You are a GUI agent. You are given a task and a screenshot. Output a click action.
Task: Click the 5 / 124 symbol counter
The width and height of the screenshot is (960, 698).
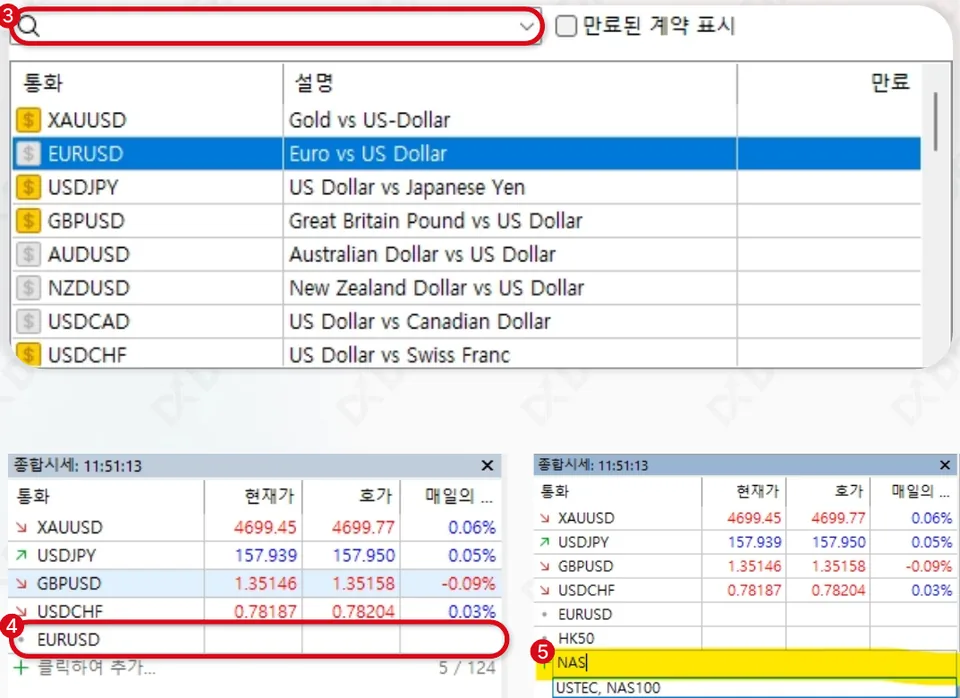click(x=467, y=667)
